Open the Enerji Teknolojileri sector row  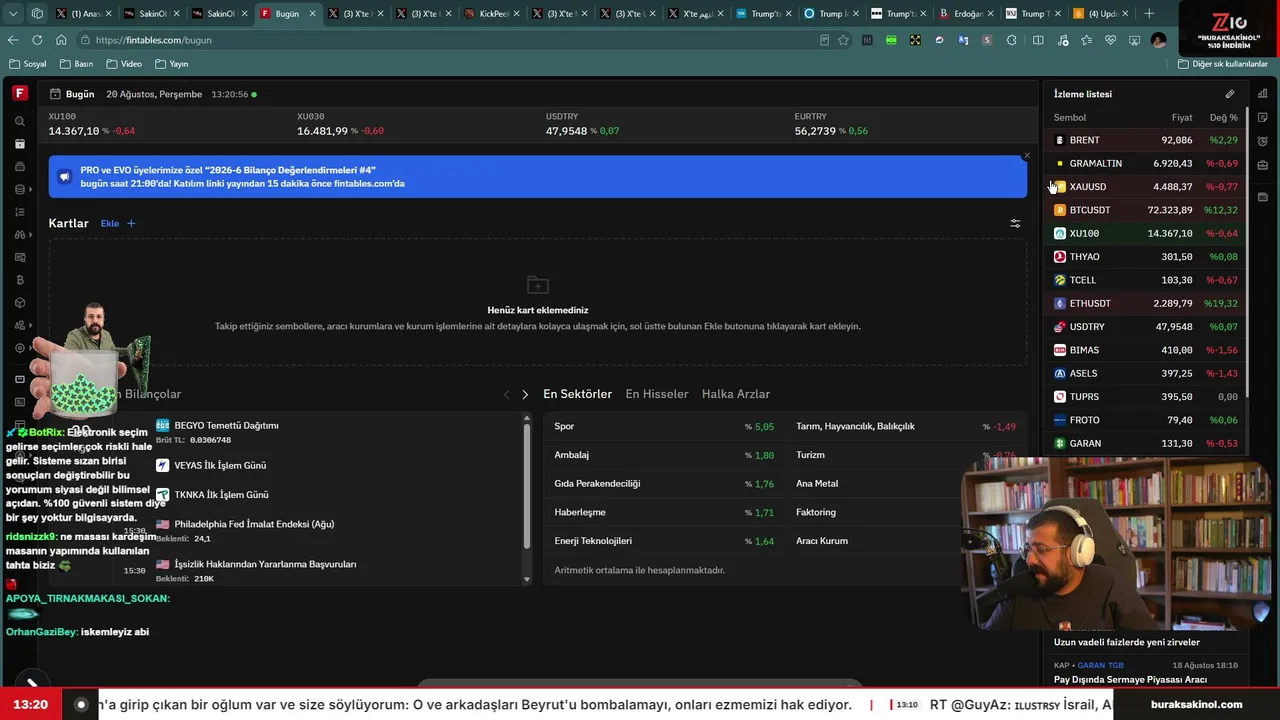[x=665, y=542]
